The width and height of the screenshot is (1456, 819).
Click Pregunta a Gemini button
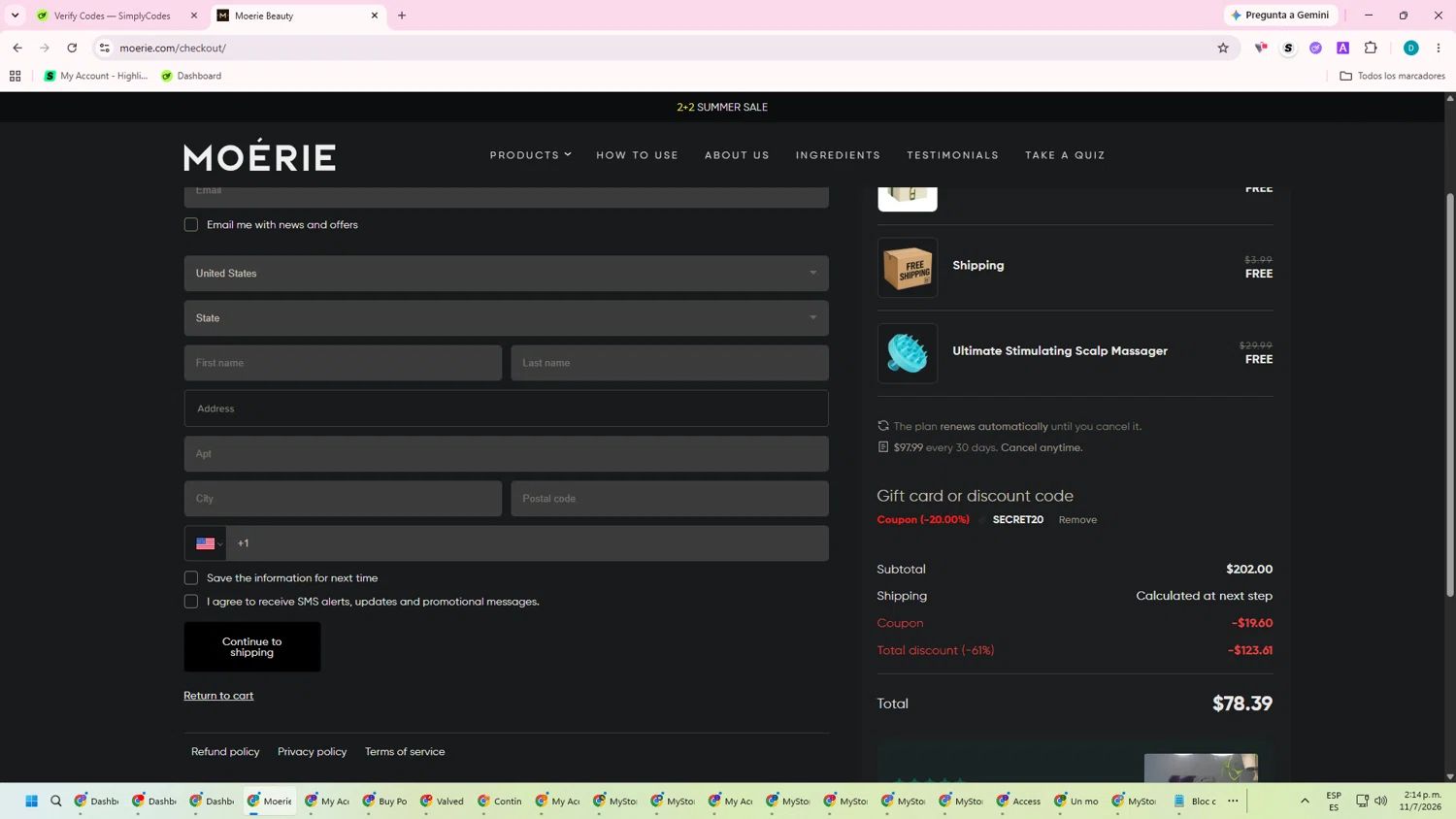click(x=1281, y=16)
